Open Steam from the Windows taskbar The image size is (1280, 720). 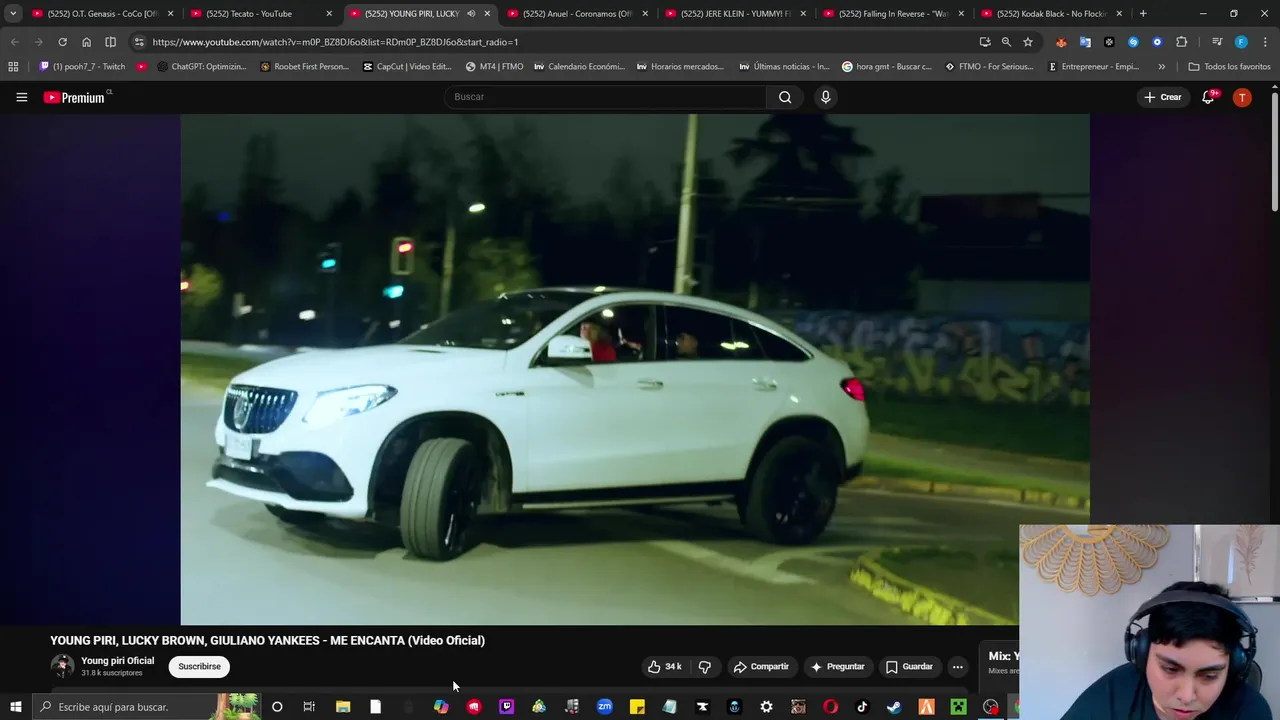tap(894, 707)
